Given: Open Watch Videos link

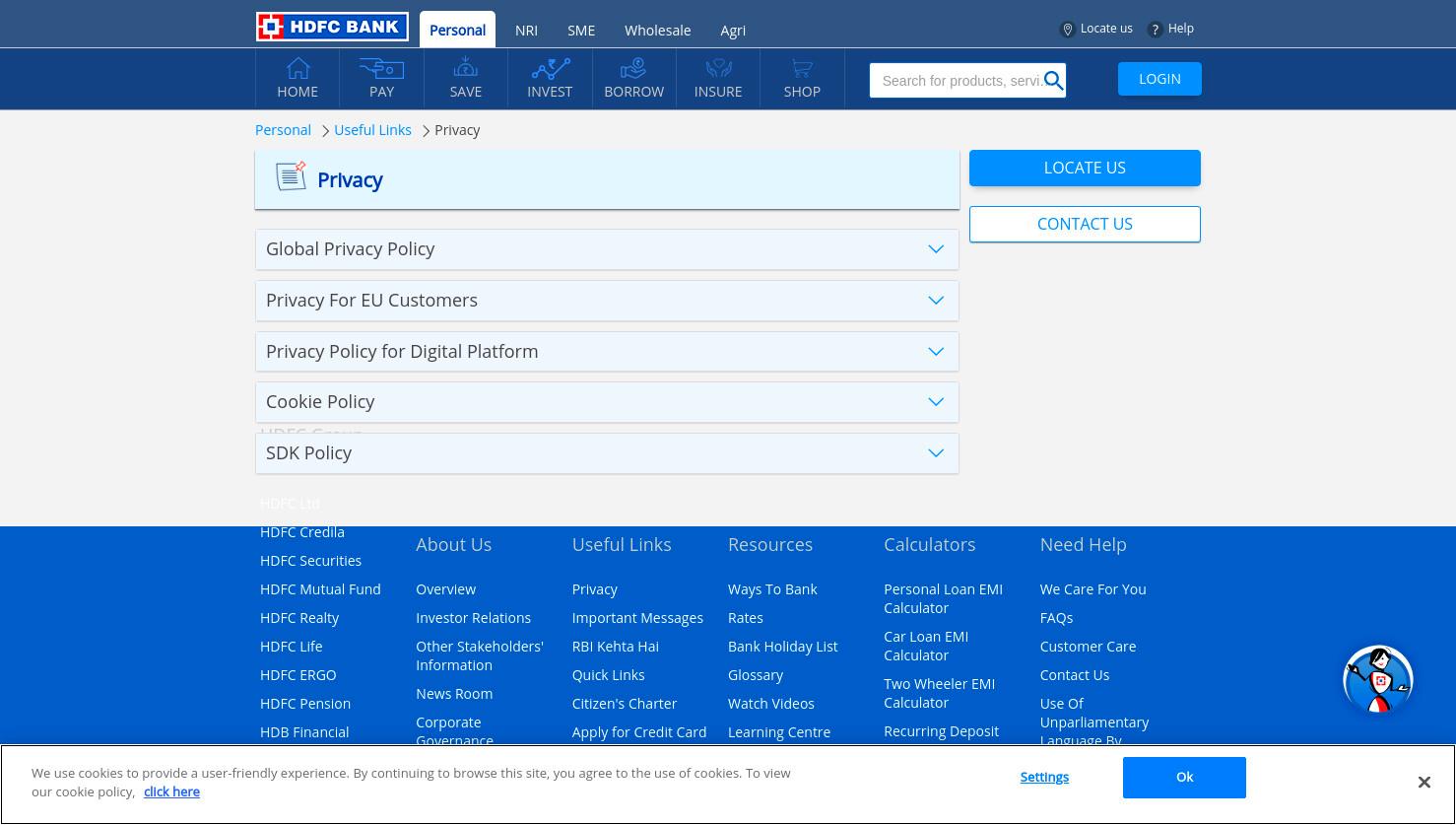Looking at the screenshot, I should [771, 704].
